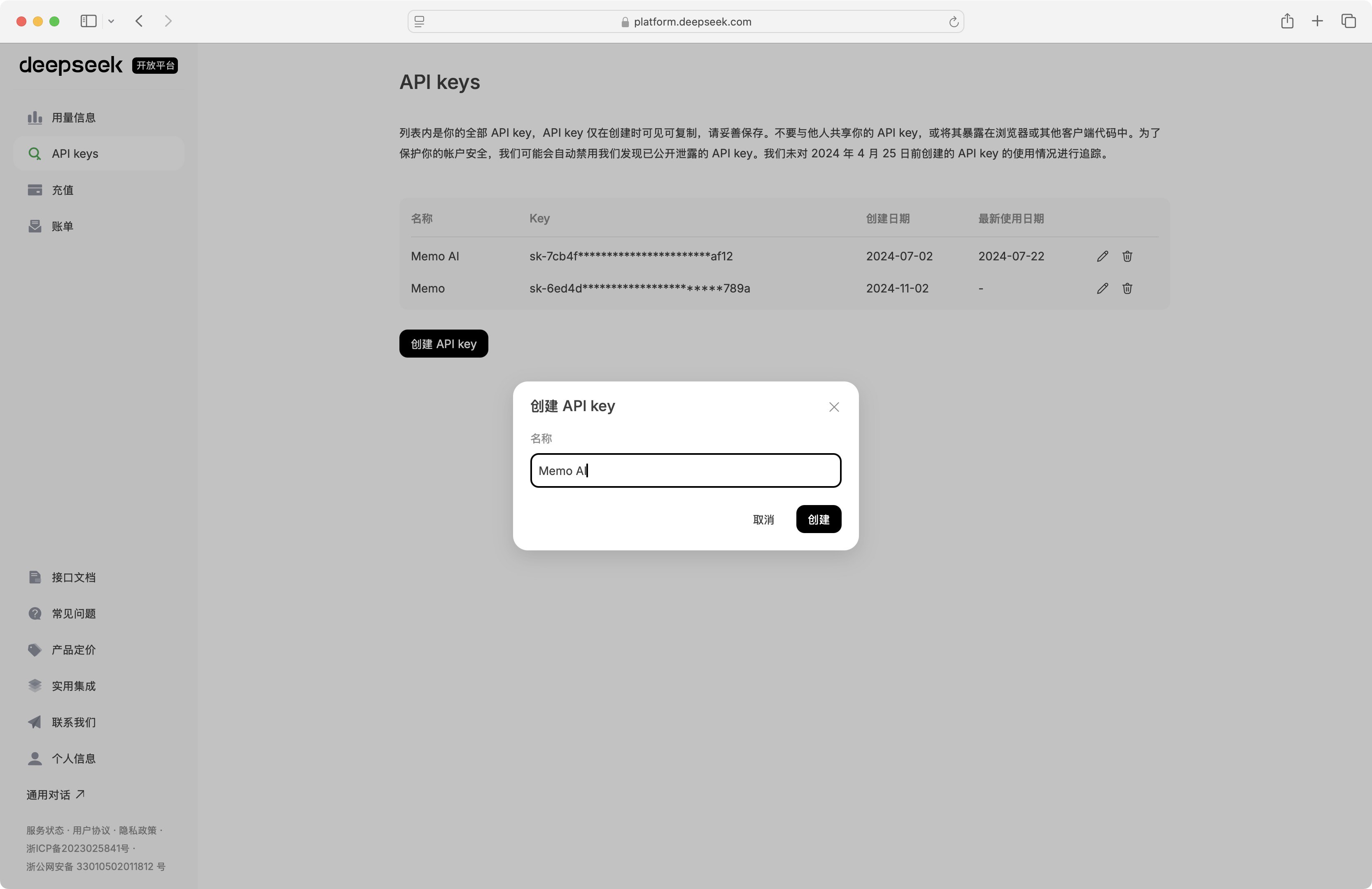
Task: Open 隐私政策 privacy policy link
Action: point(138,831)
